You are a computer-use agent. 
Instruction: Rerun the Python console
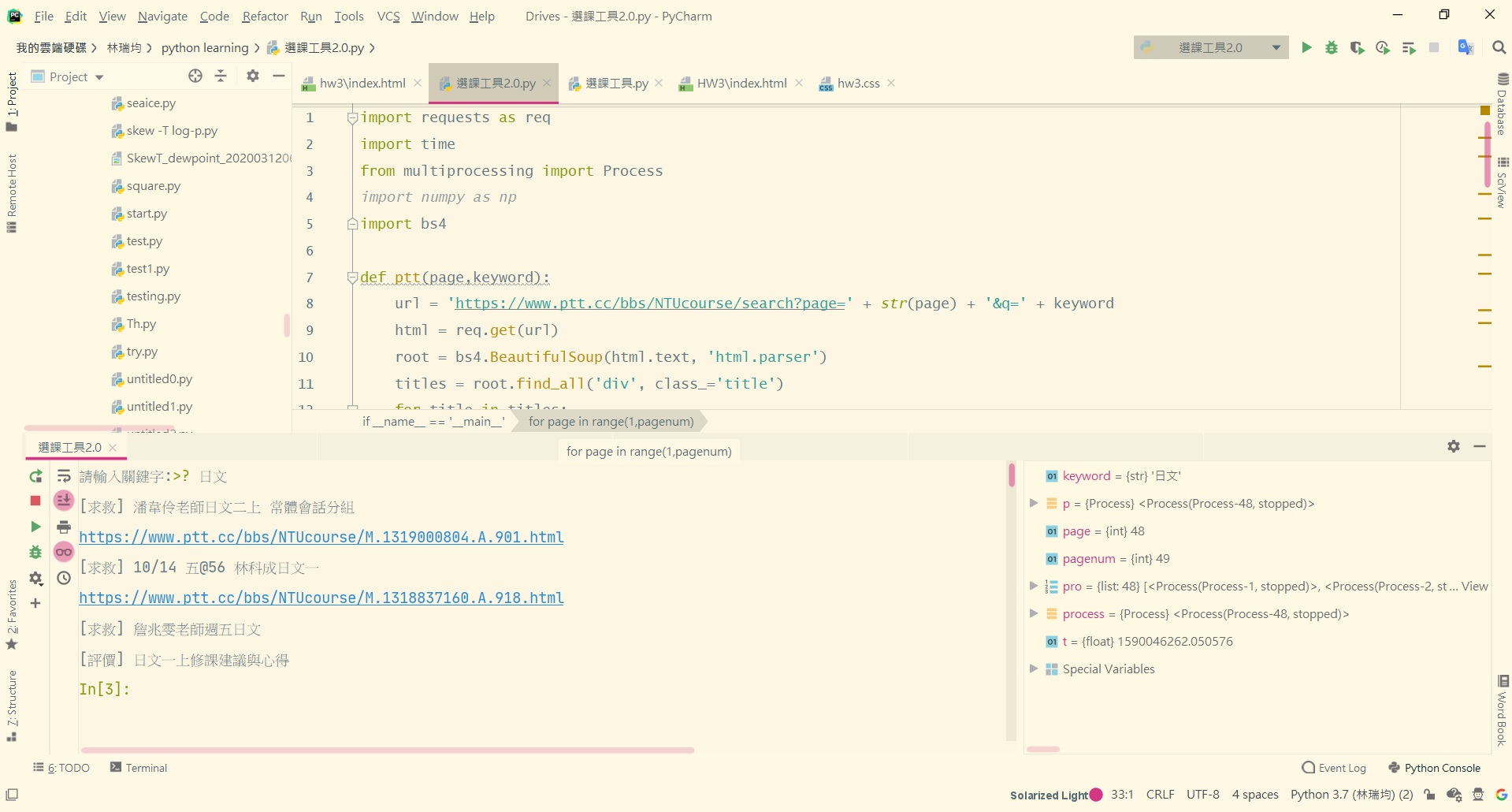coord(35,476)
